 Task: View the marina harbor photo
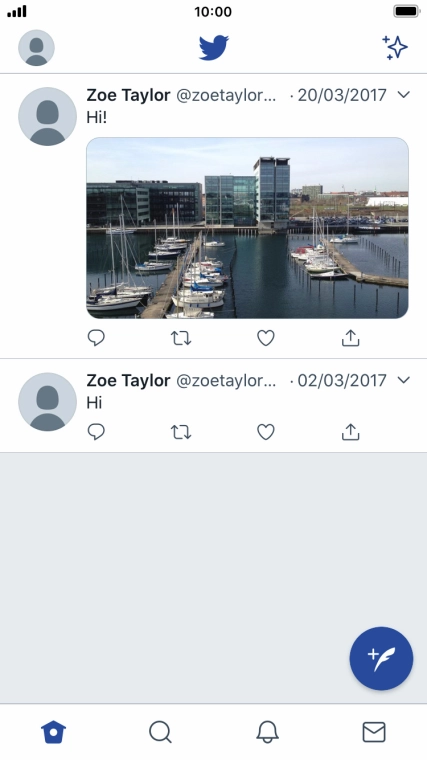click(247, 228)
